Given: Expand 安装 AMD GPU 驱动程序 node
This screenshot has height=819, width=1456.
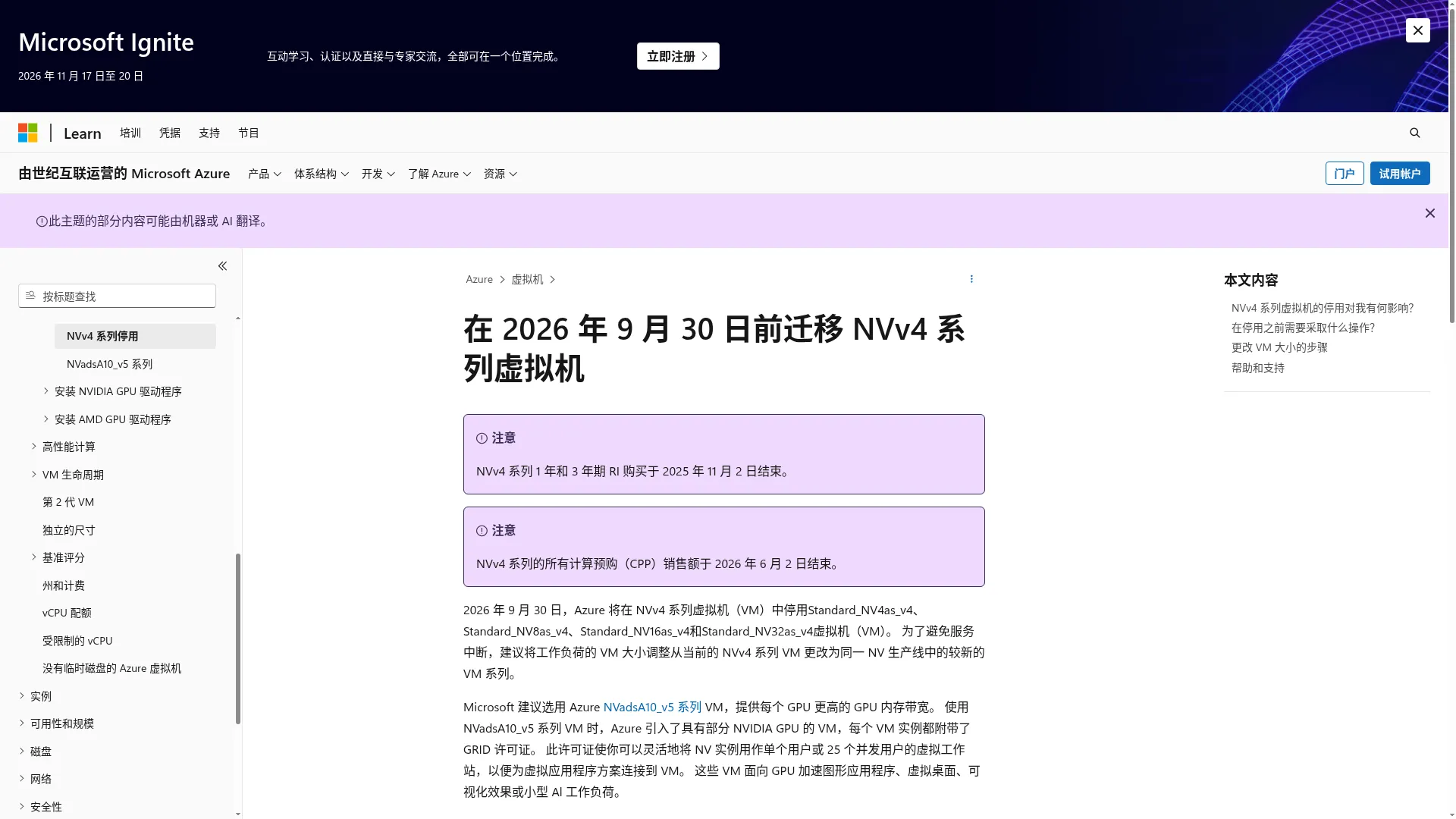Looking at the screenshot, I should tap(45, 419).
